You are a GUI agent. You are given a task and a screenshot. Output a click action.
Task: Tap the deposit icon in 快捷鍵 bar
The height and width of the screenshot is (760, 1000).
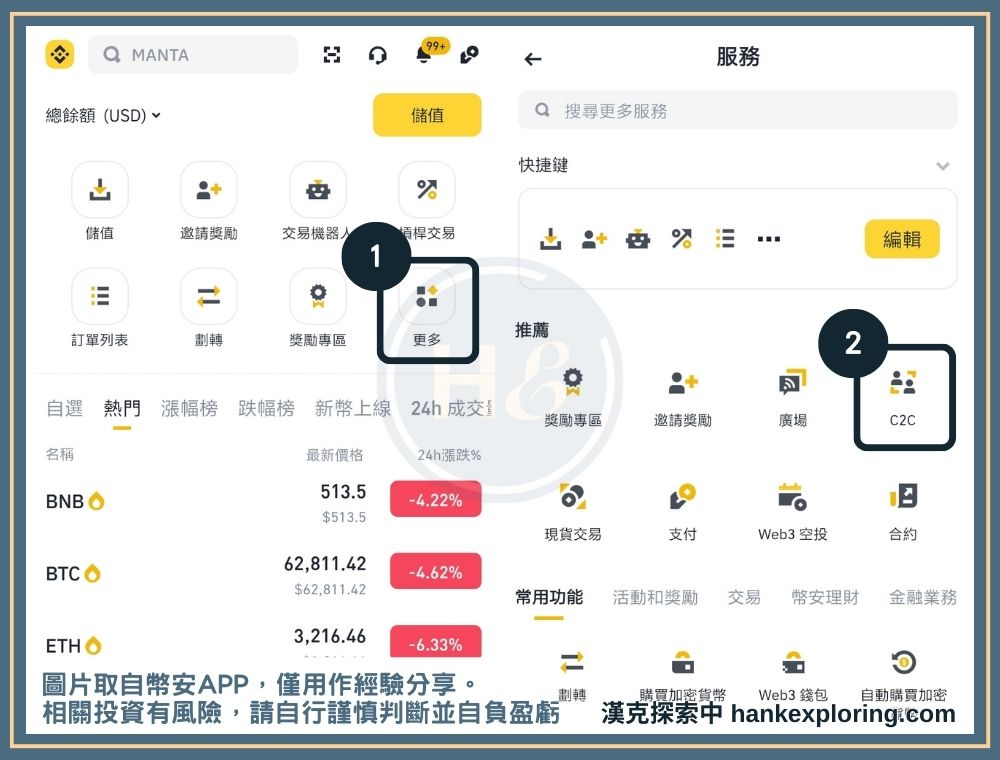[550, 239]
